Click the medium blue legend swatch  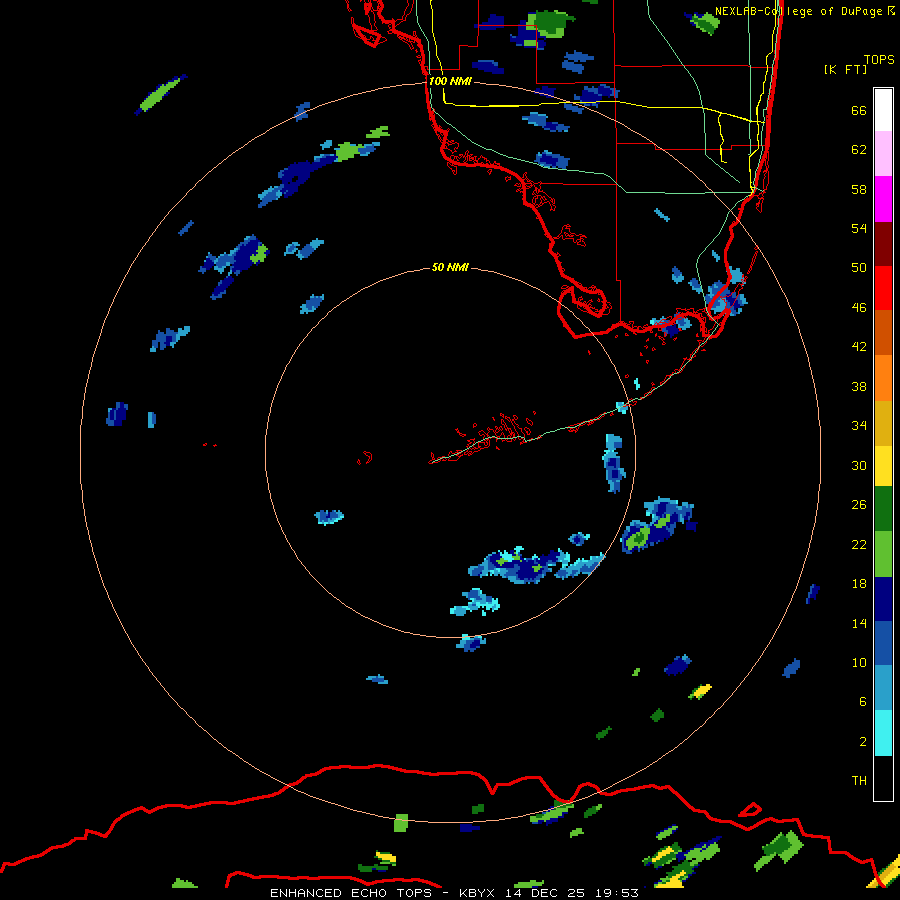(883, 643)
